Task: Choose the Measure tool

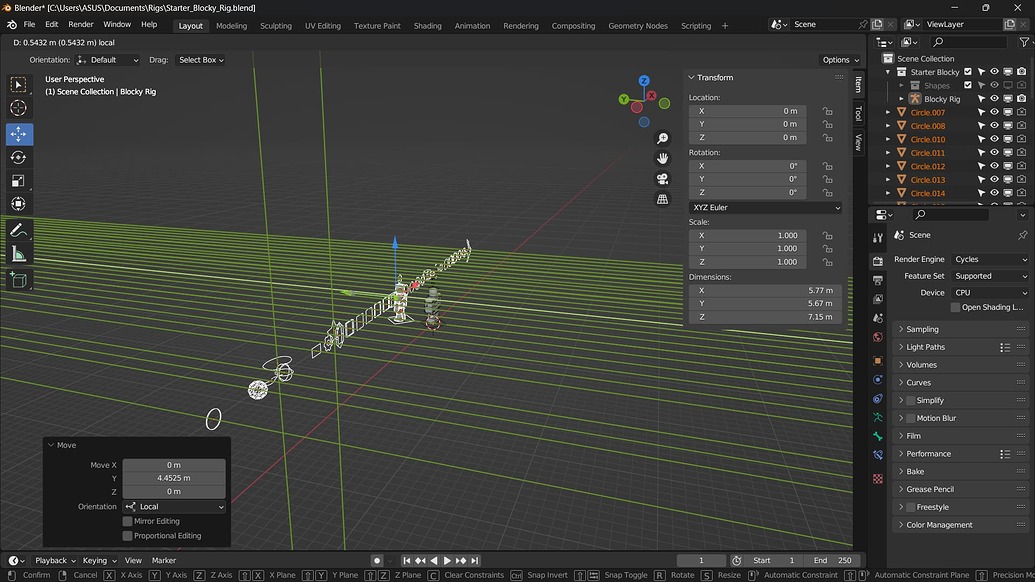Action: [x=18, y=254]
